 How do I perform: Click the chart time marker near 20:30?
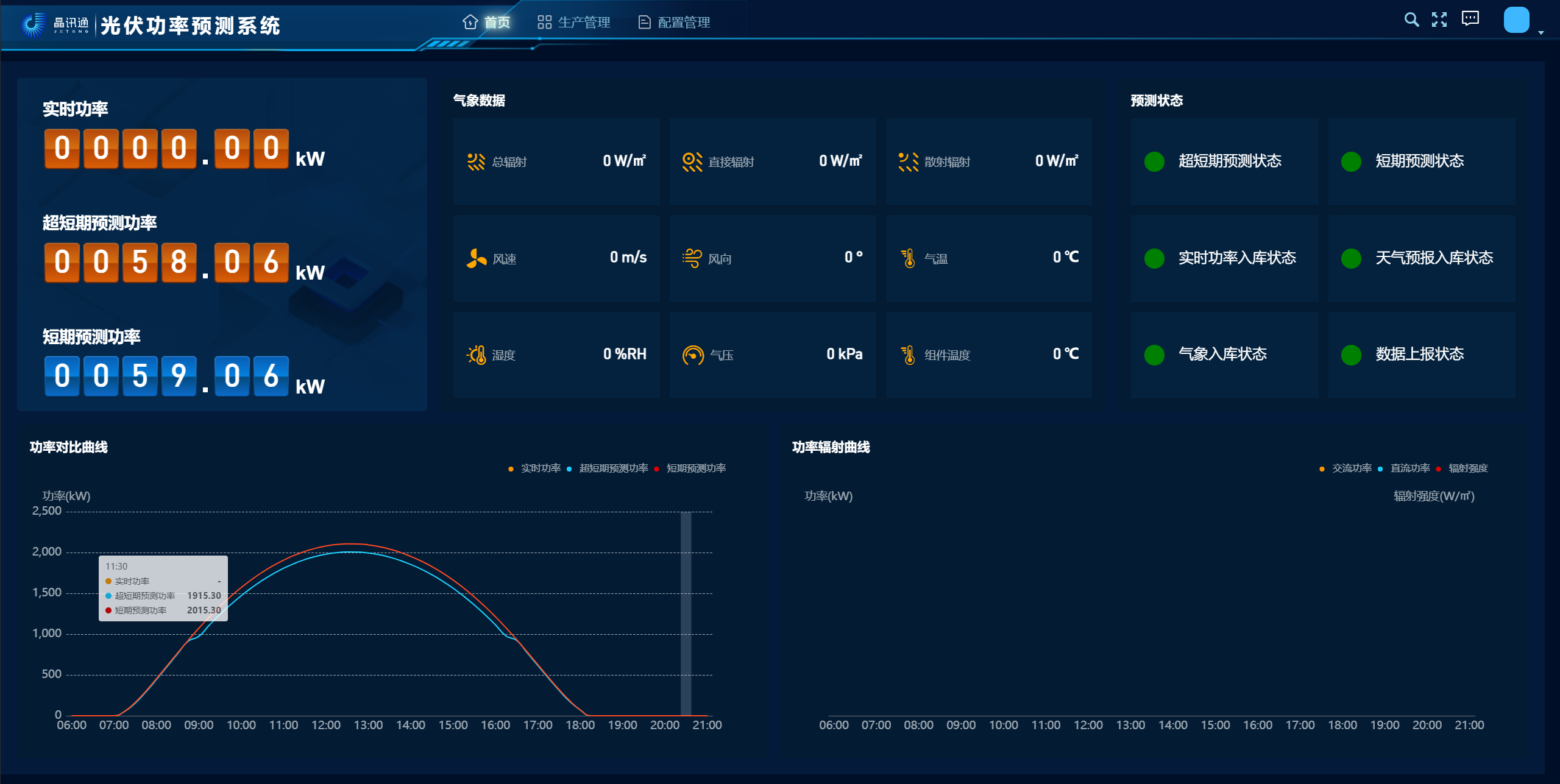click(686, 612)
